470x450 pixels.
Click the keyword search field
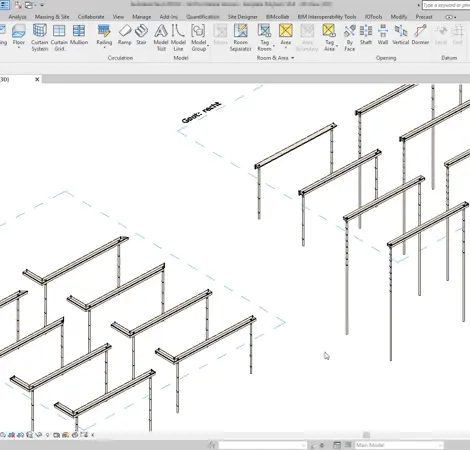[446, 5]
